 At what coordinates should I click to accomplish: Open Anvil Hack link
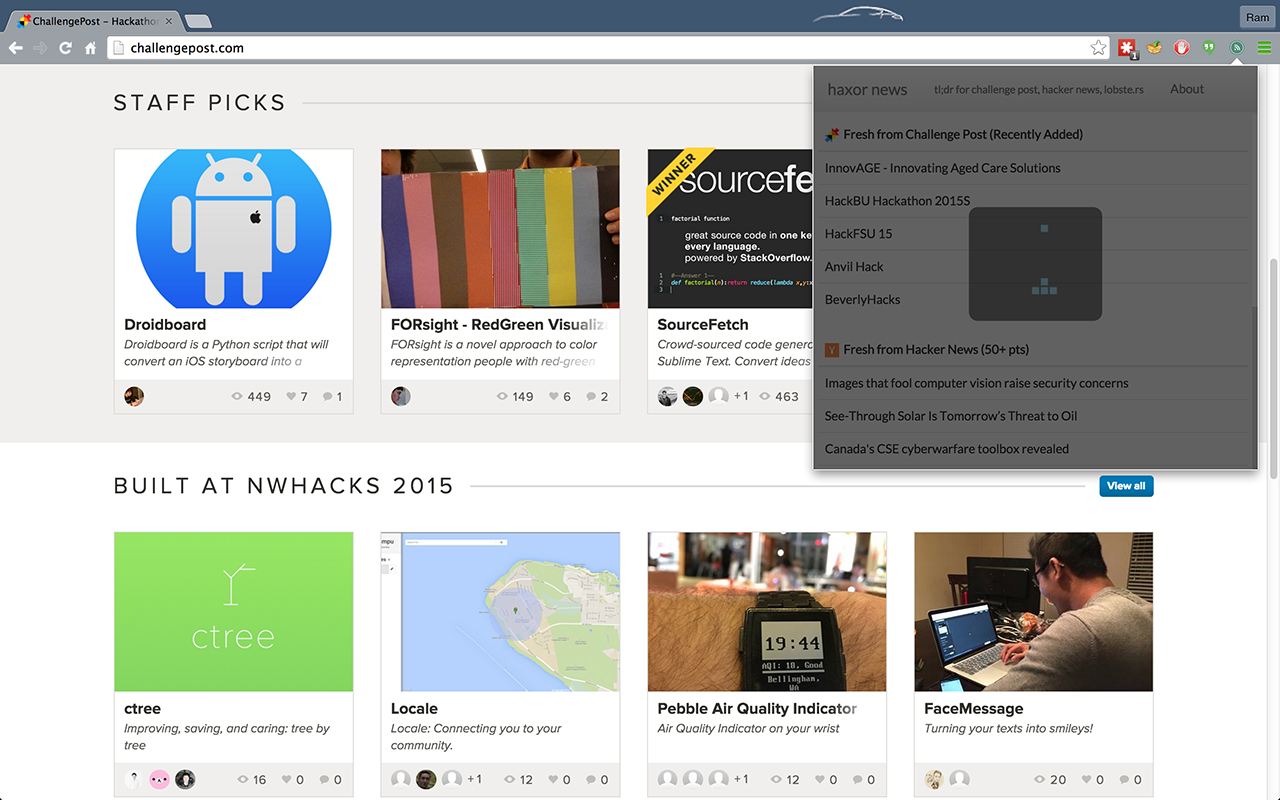click(855, 267)
